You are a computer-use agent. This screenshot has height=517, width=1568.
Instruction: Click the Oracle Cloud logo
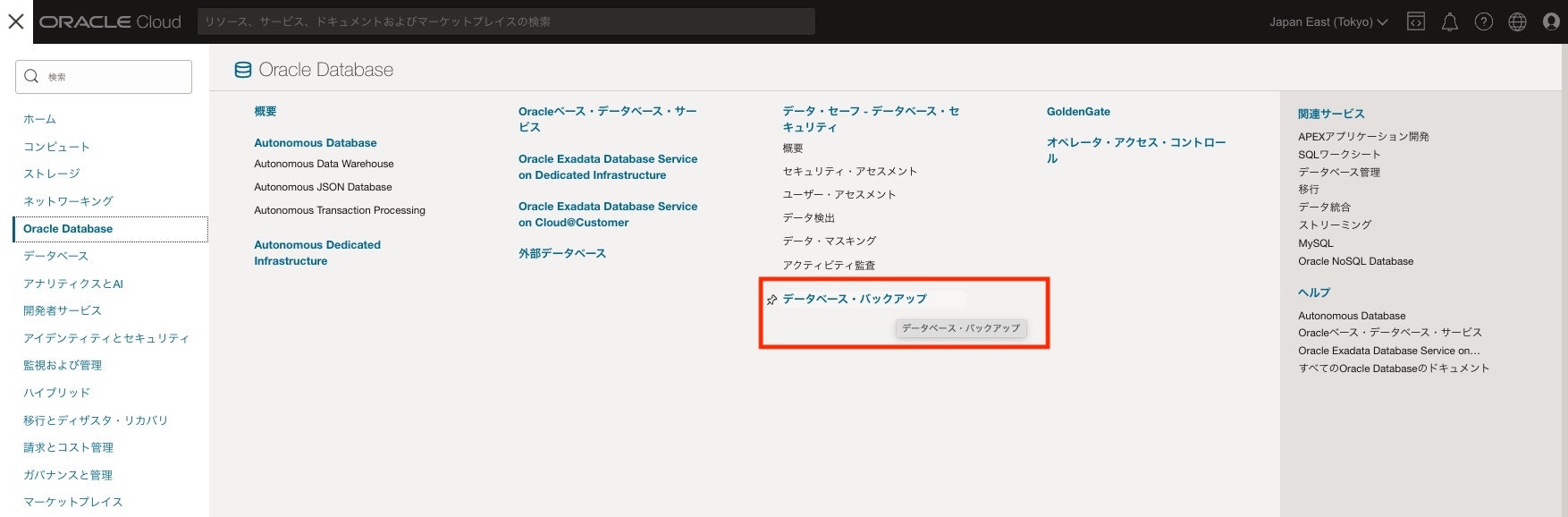(110, 21)
